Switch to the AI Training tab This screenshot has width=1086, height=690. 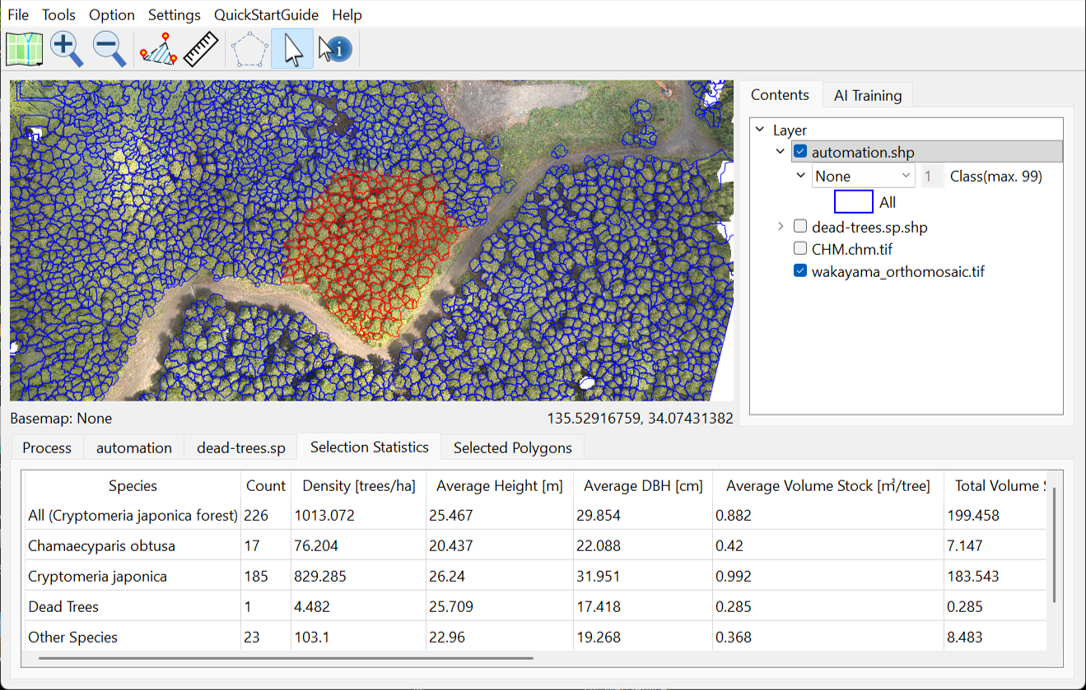(867, 95)
